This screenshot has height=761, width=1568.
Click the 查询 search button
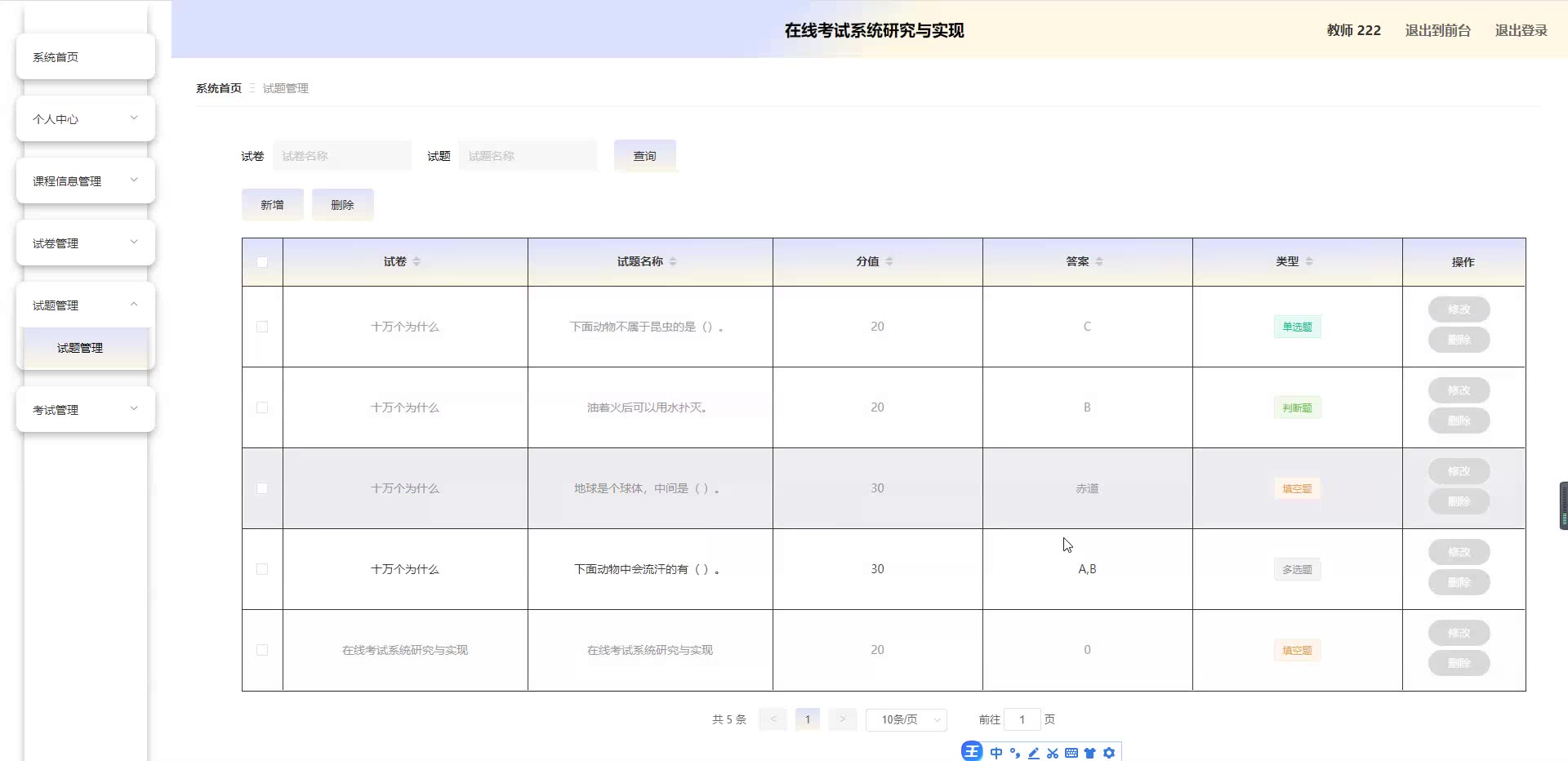(x=644, y=156)
